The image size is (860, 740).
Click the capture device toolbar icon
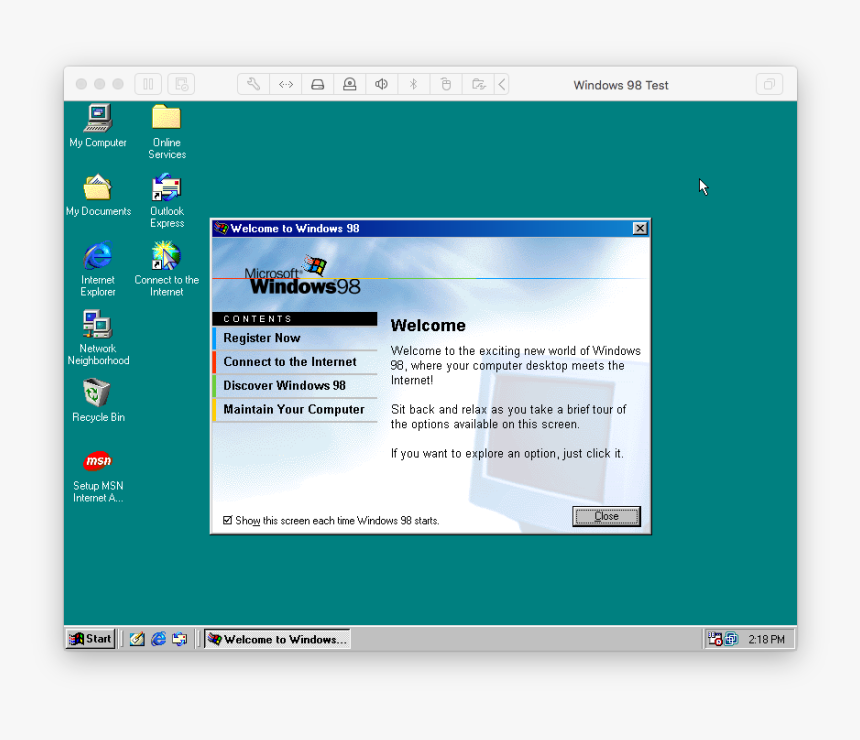coord(349,84)
